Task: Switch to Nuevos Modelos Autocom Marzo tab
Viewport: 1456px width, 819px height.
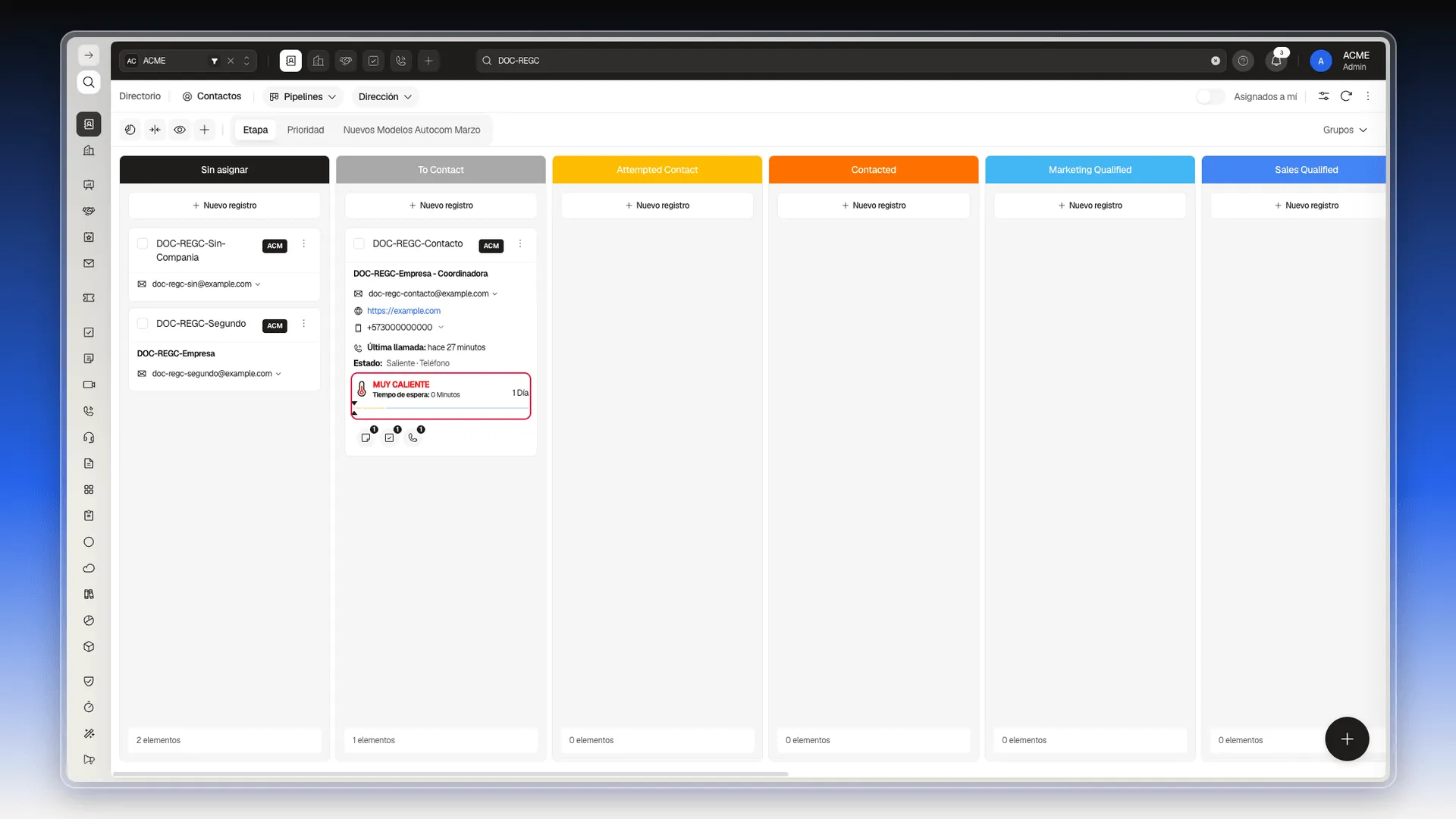Action: tap(412, 130)
